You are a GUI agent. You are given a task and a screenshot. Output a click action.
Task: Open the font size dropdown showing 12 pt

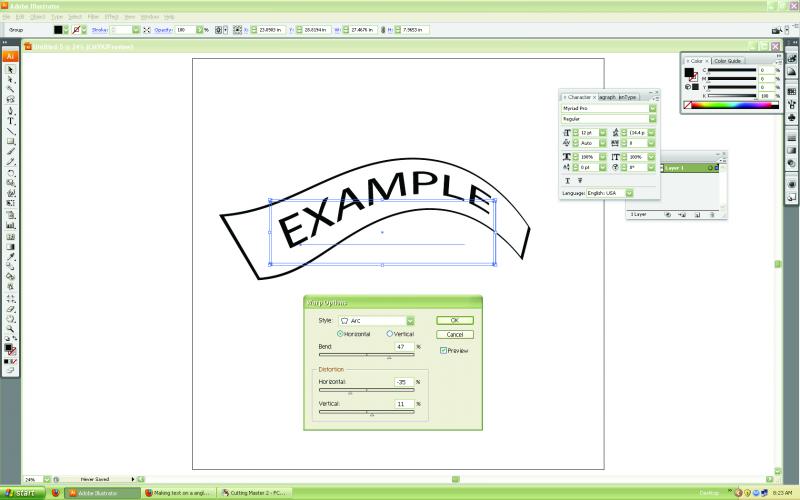603,133
